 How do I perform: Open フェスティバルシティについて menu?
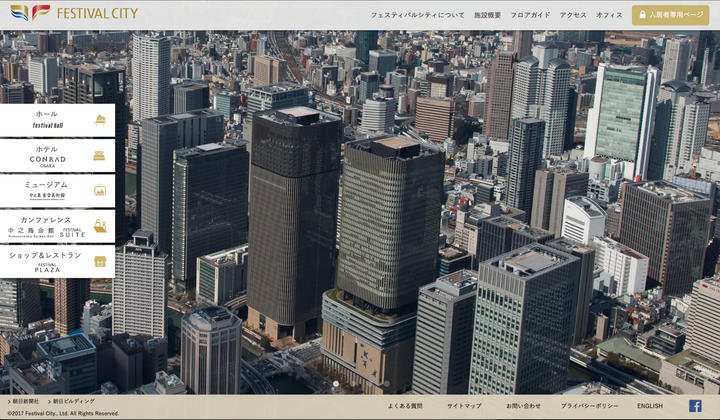417,15
